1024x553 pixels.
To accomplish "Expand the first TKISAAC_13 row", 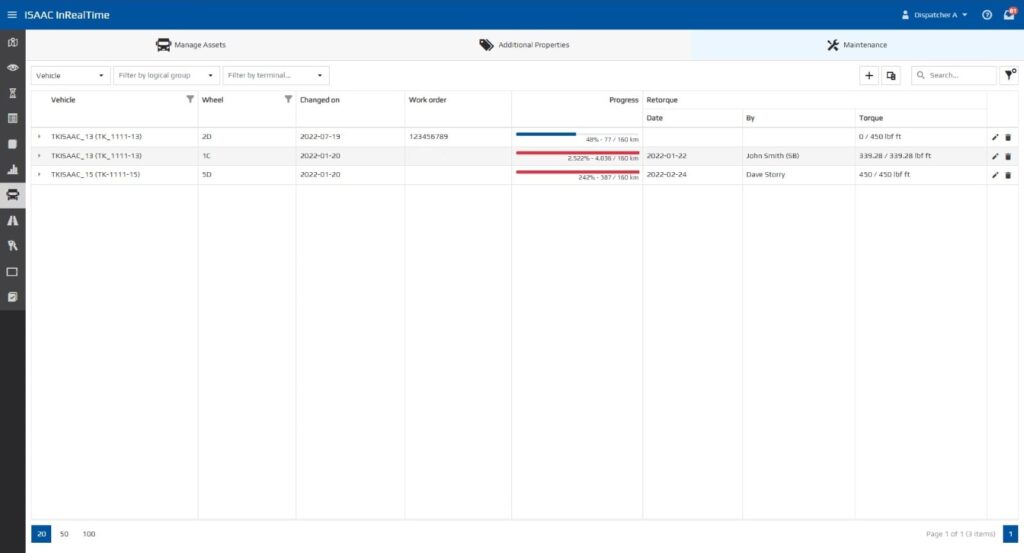I will pyautogui.click(x=39, y=137).
